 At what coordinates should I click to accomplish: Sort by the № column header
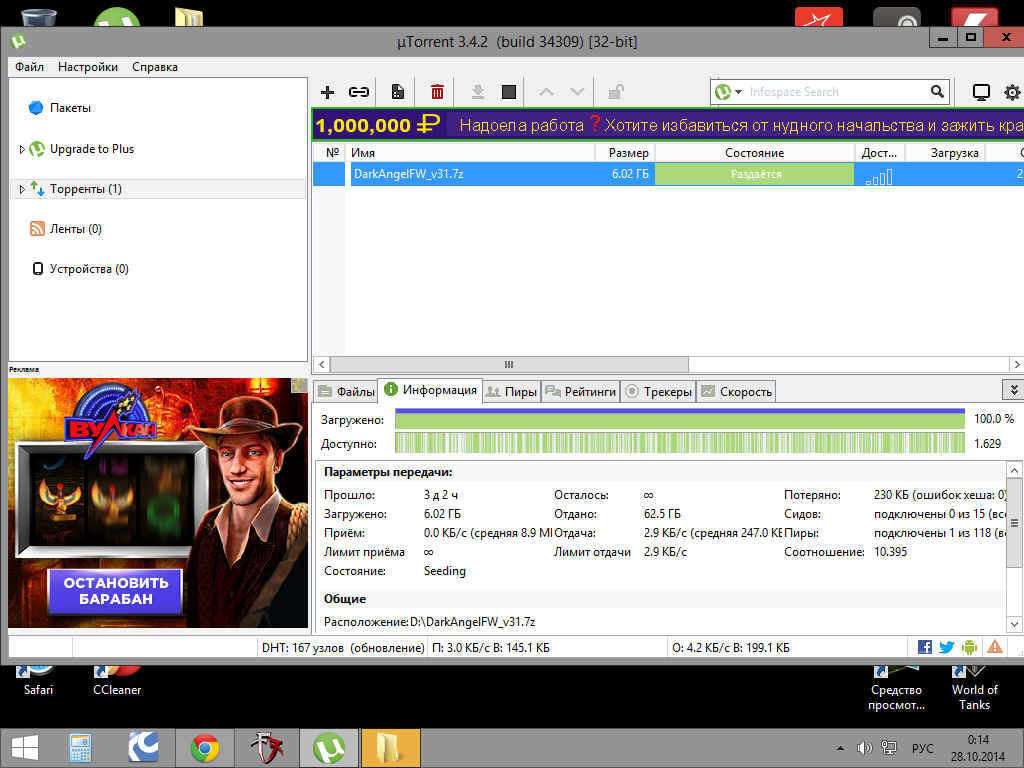330,153
